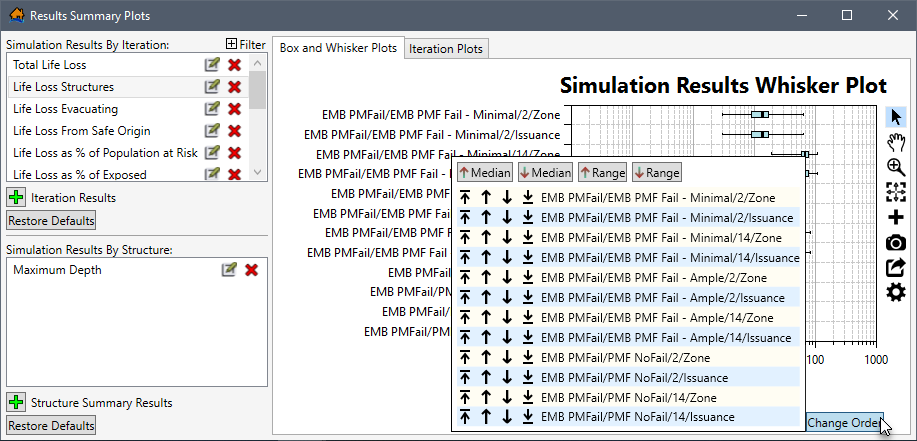Add Structure Summary Results with plus icon

tap(16, 402)
